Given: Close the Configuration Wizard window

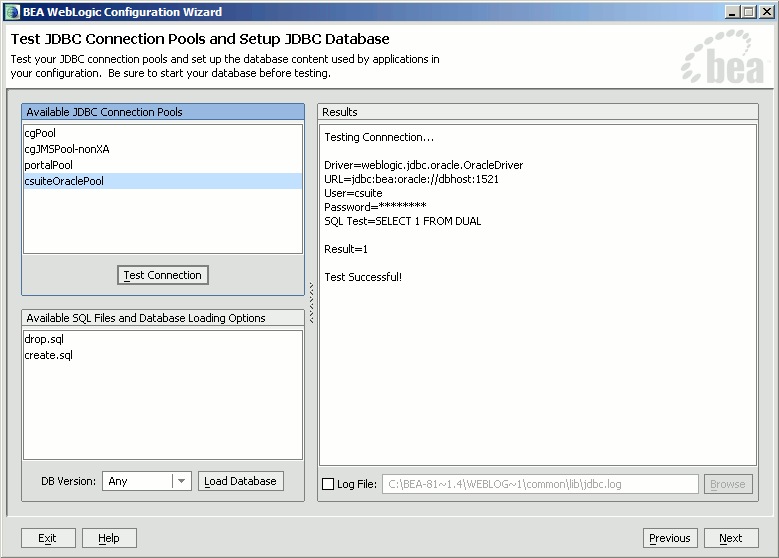Looking at the screenshot, I should [x=767, y=12].
